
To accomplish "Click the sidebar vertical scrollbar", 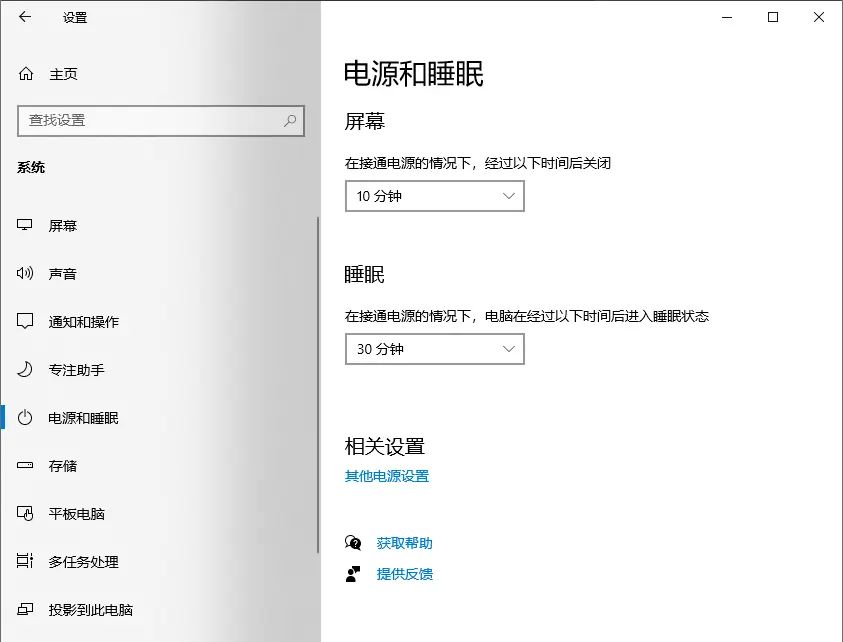I will (318, 384).
